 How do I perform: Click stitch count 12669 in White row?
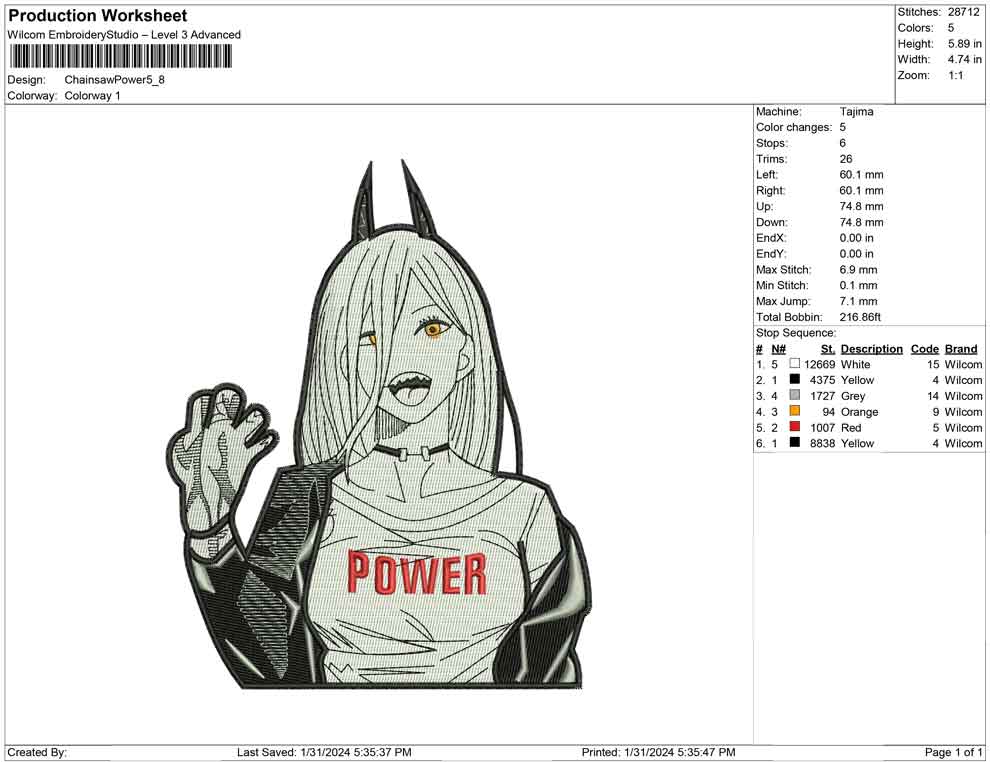pos(820,364)
